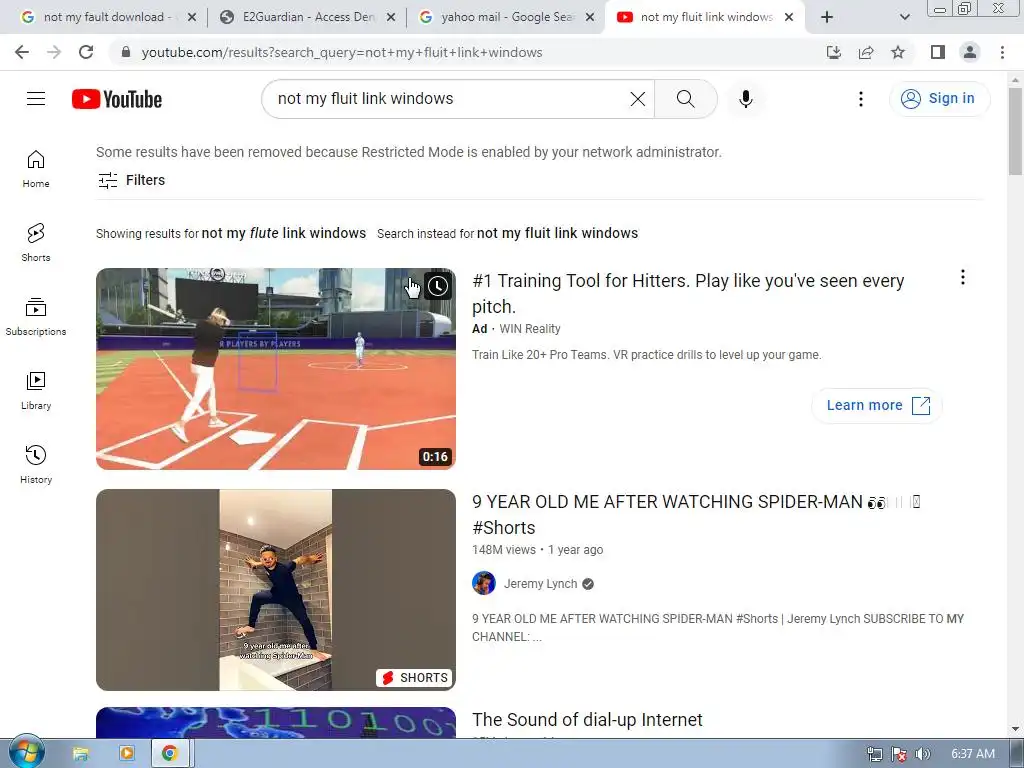1024x768 pixels.
Task: Click the browser address bar URL
Action: [342, 52]
